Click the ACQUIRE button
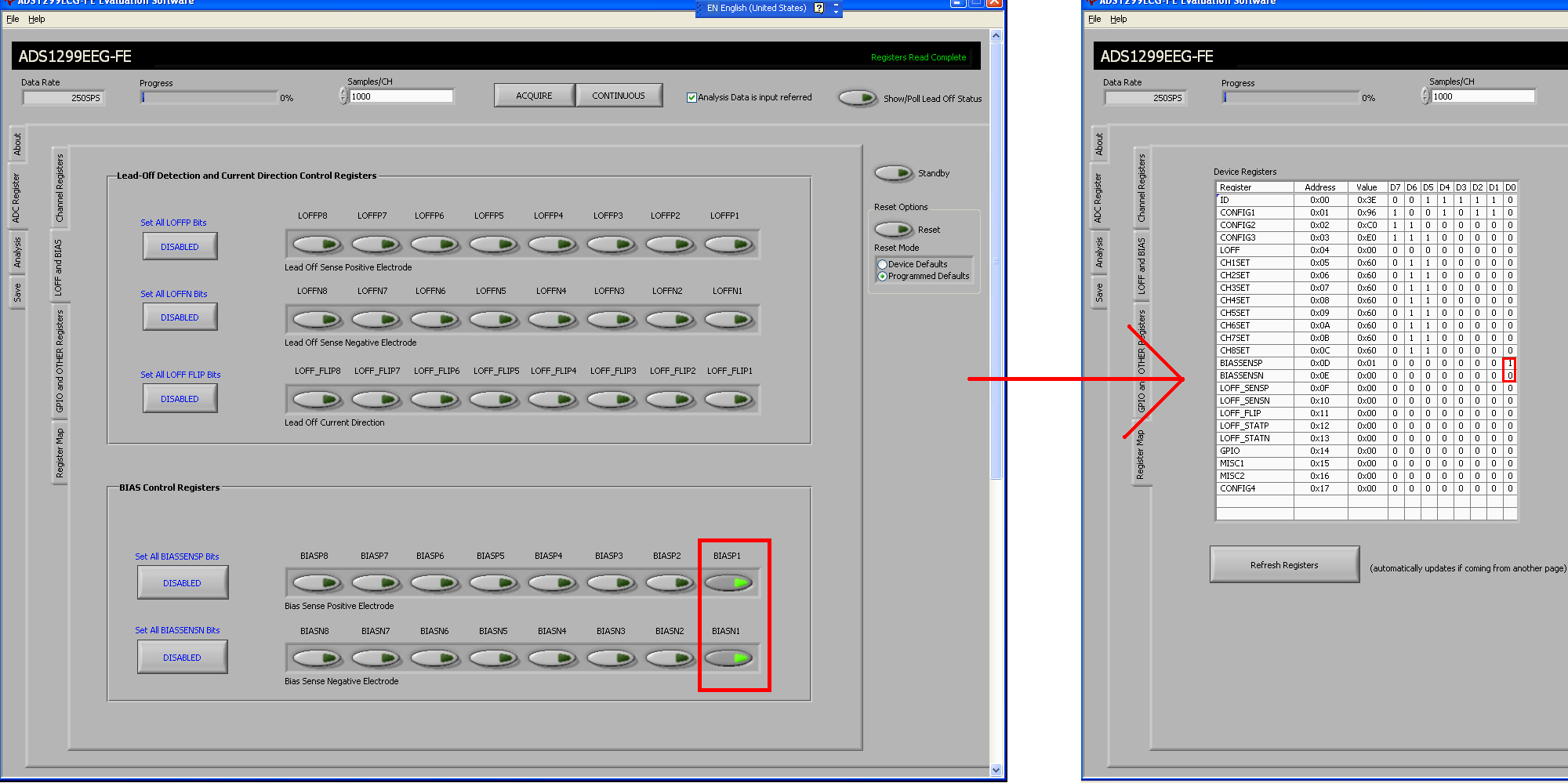Image resolution: width=1568 pixels, height=783 pixels. tap(534, 96)
